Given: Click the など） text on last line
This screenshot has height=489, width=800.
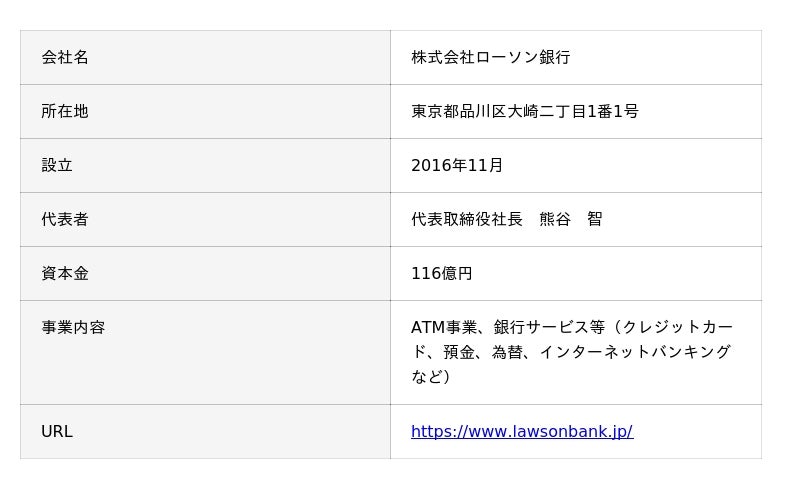Looking at the screenshot, I should coord(431,377).
